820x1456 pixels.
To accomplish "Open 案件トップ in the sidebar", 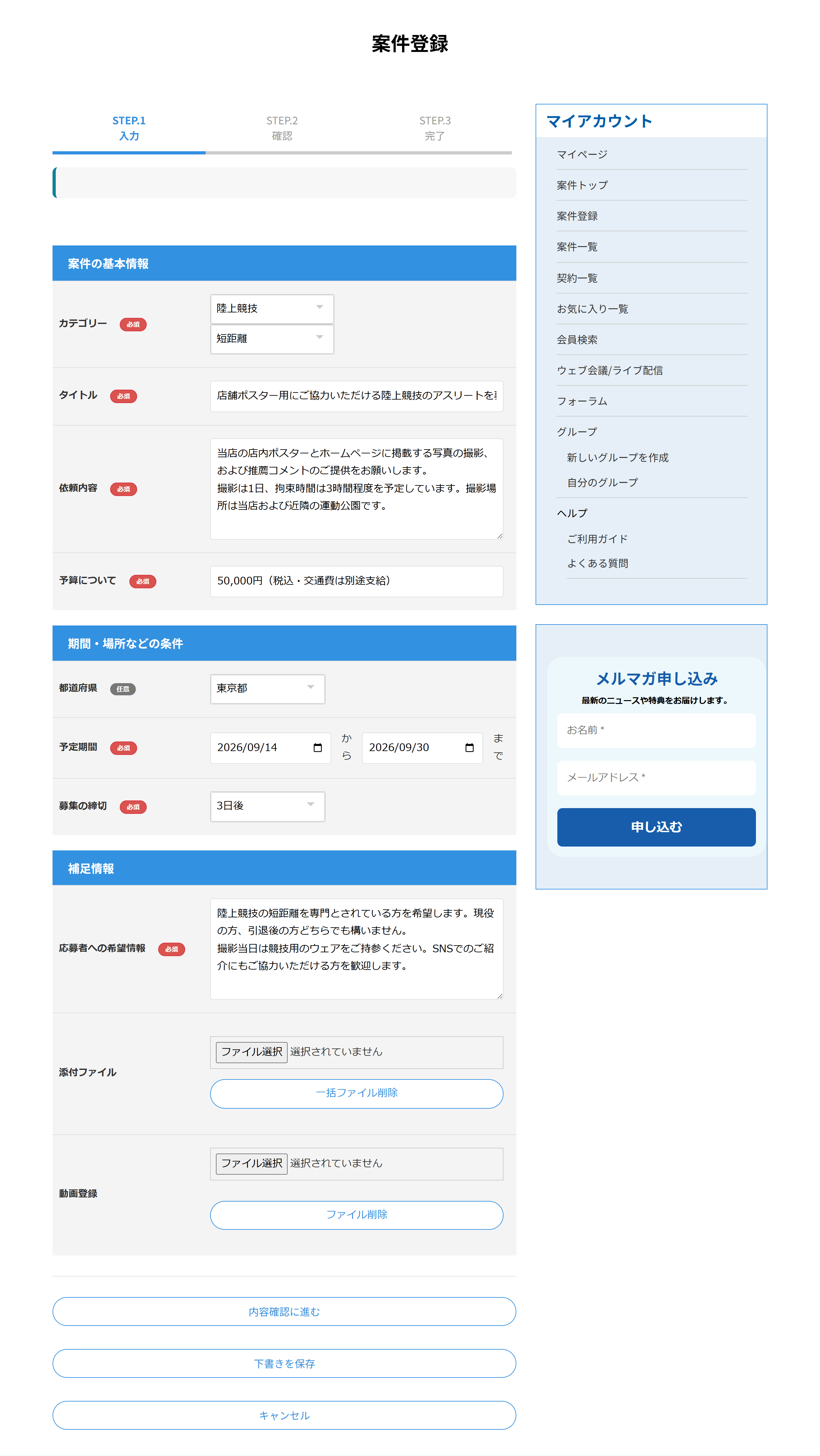I will point(582,186).
